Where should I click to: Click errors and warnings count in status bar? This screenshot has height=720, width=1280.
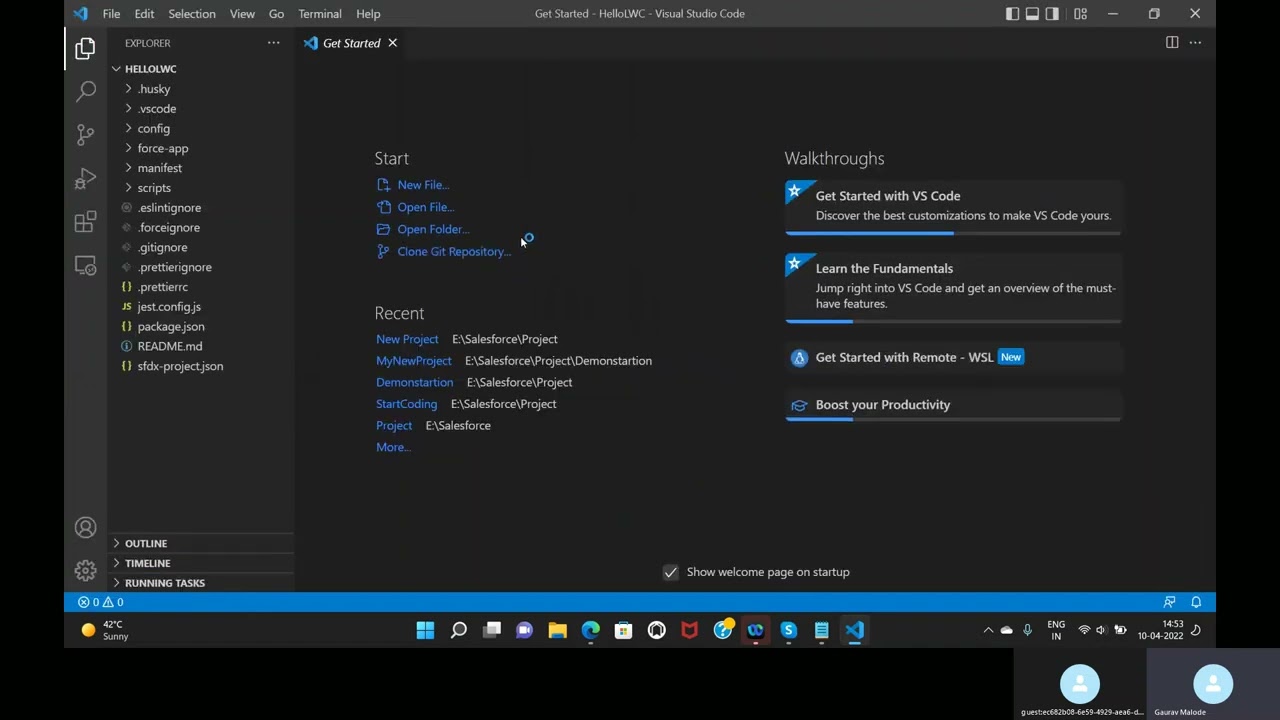coord(100,602)
